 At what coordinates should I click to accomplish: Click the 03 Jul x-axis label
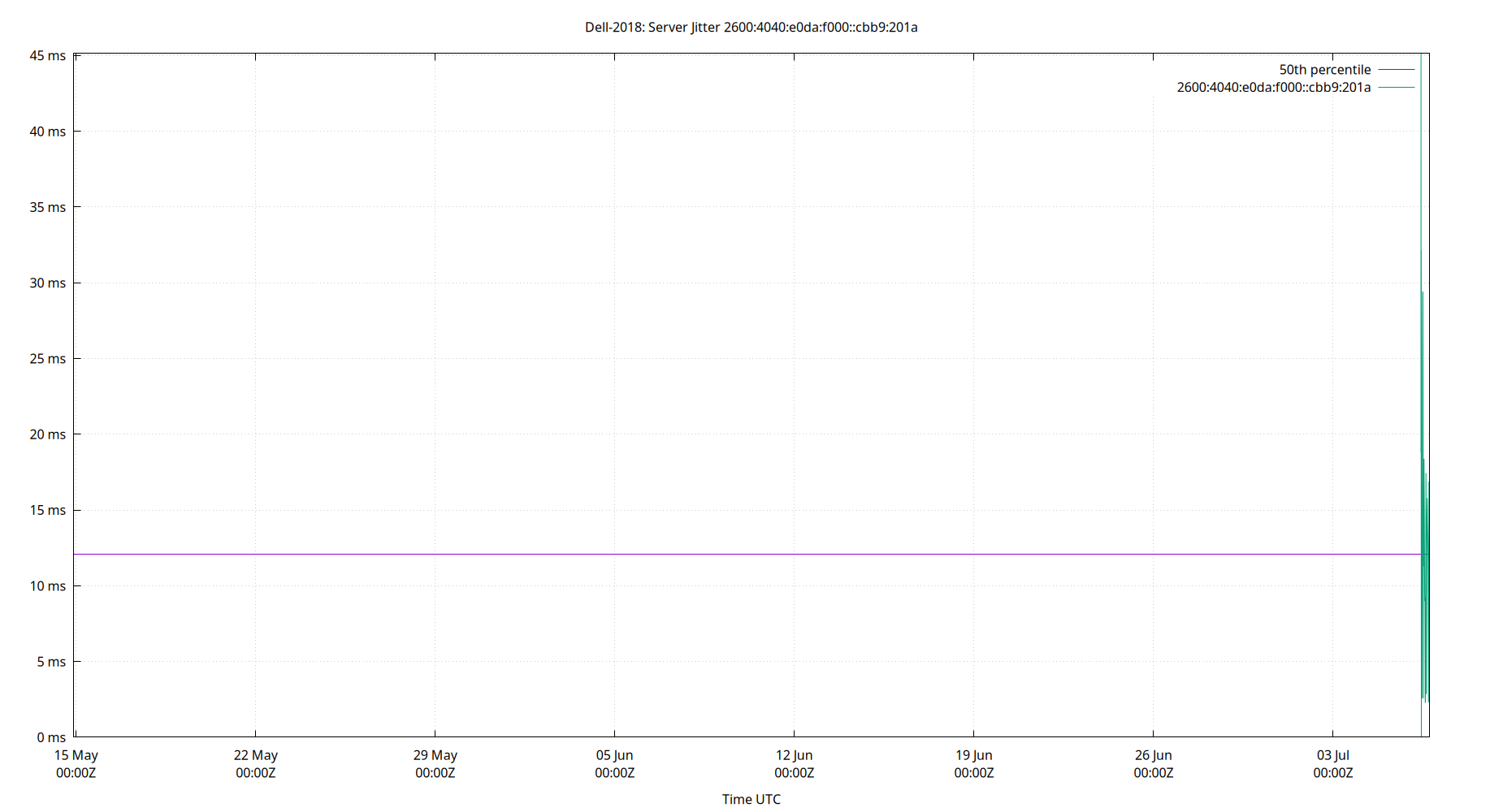1334,755
